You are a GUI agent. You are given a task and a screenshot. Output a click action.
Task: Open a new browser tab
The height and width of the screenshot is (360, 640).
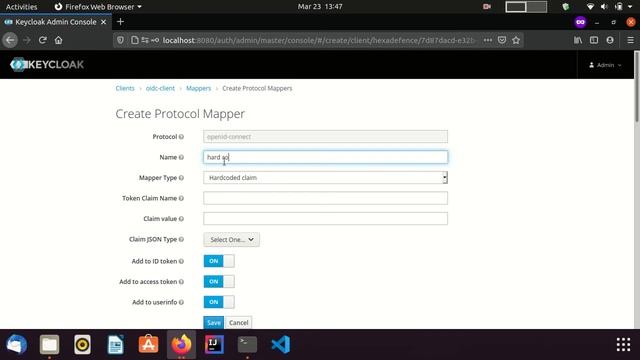(x=120, y=22)
